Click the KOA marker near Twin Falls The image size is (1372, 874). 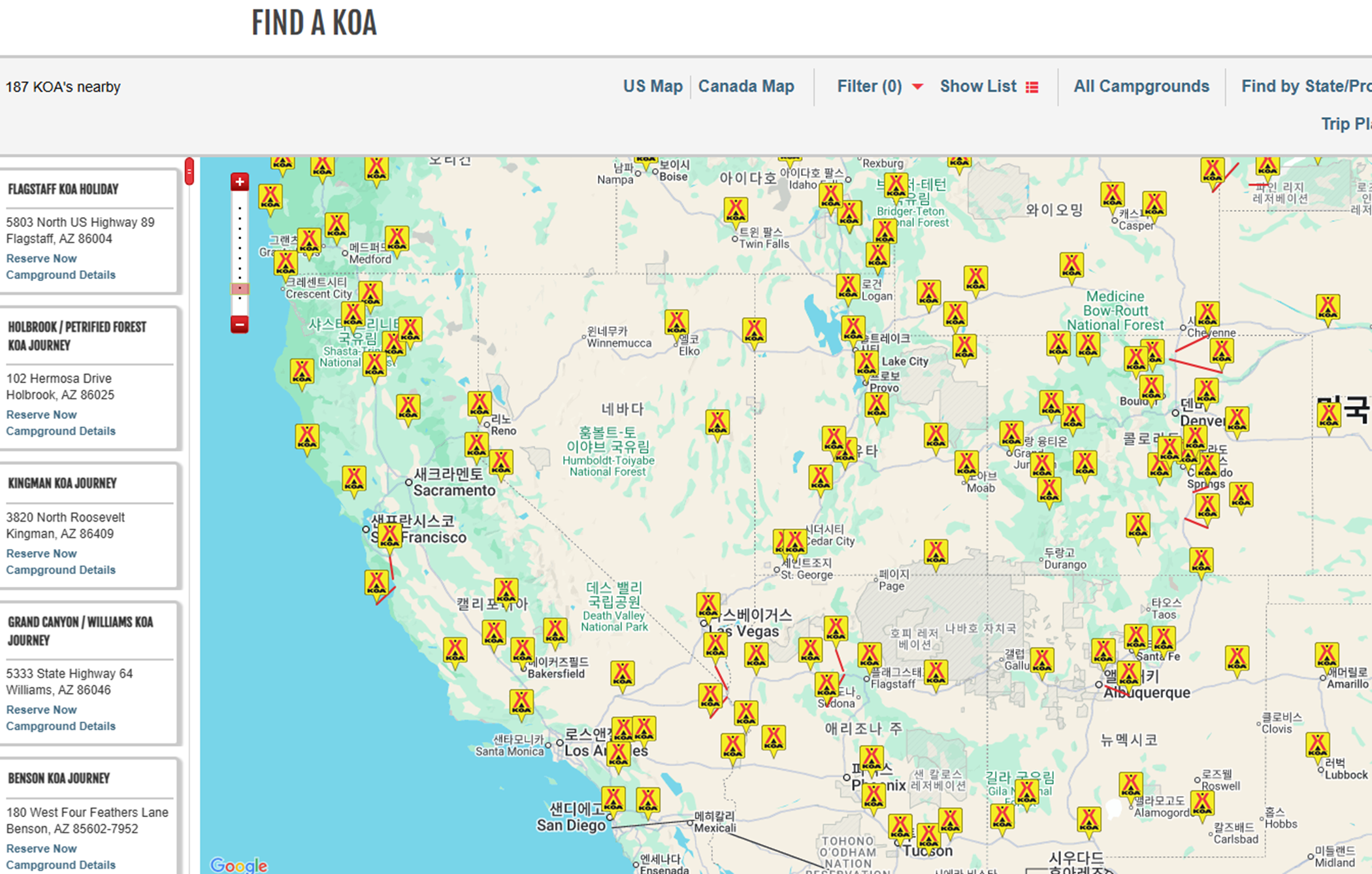pyautogui.click(x=736, y=210)
